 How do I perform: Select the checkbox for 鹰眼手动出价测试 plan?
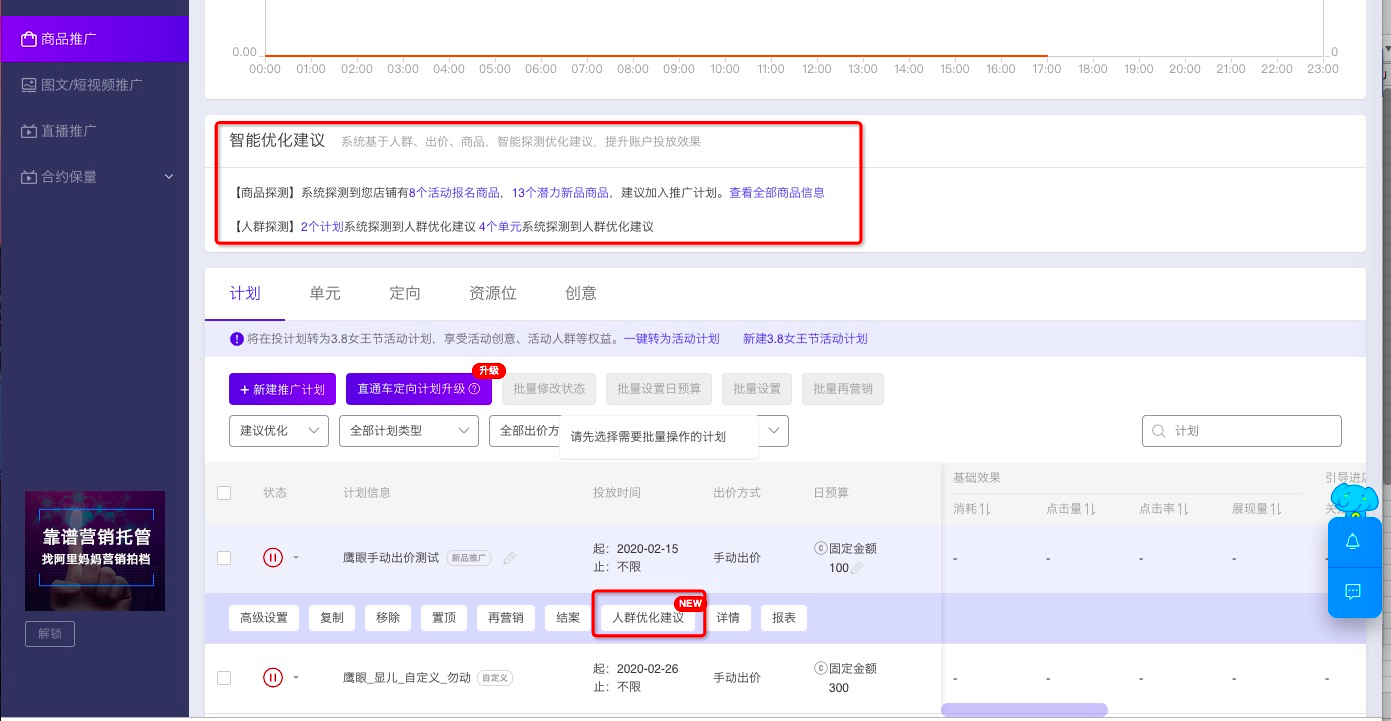pyautogui.click(x=224, y=558)
